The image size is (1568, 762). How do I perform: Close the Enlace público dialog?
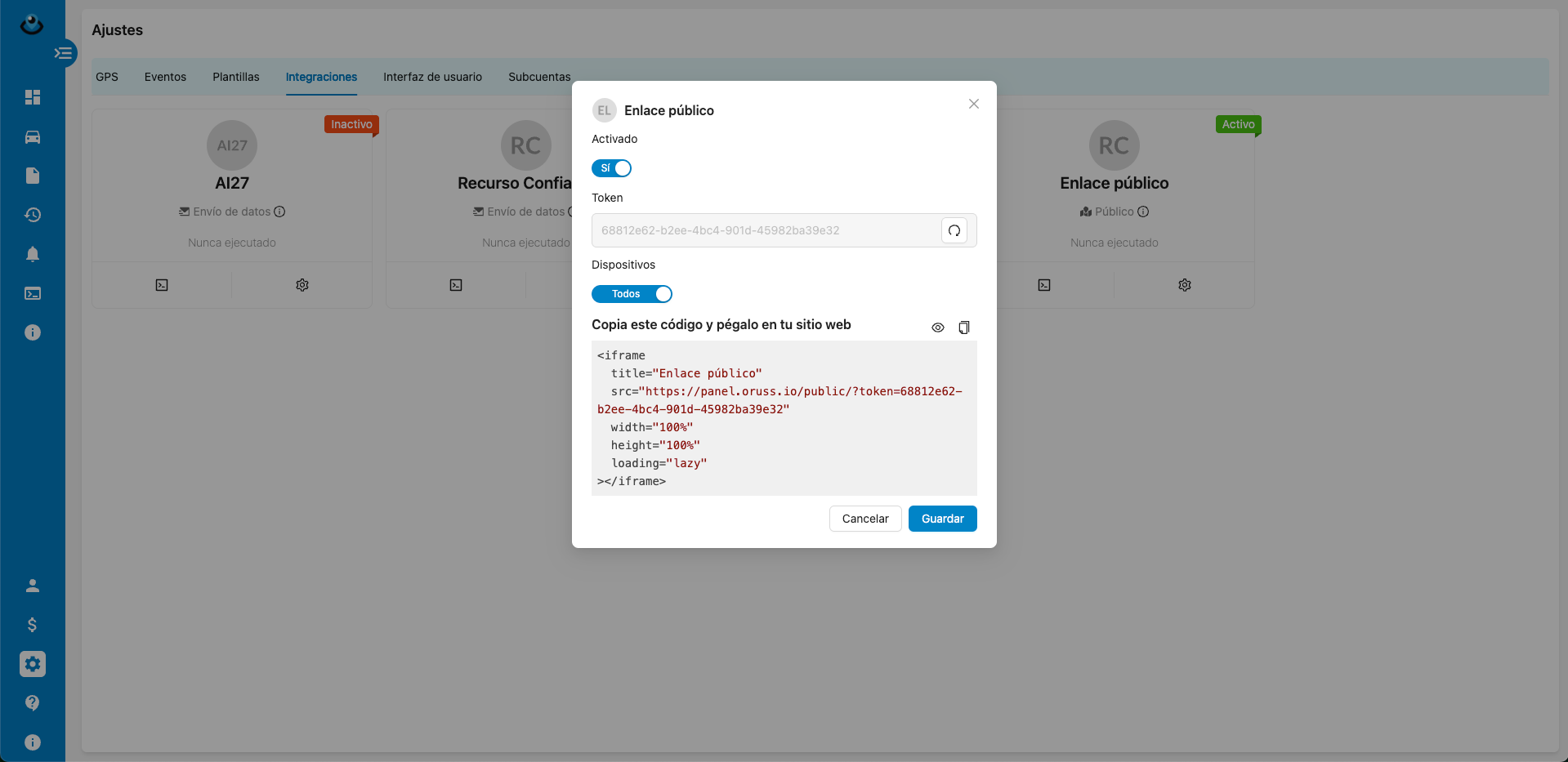click(973, 104)
